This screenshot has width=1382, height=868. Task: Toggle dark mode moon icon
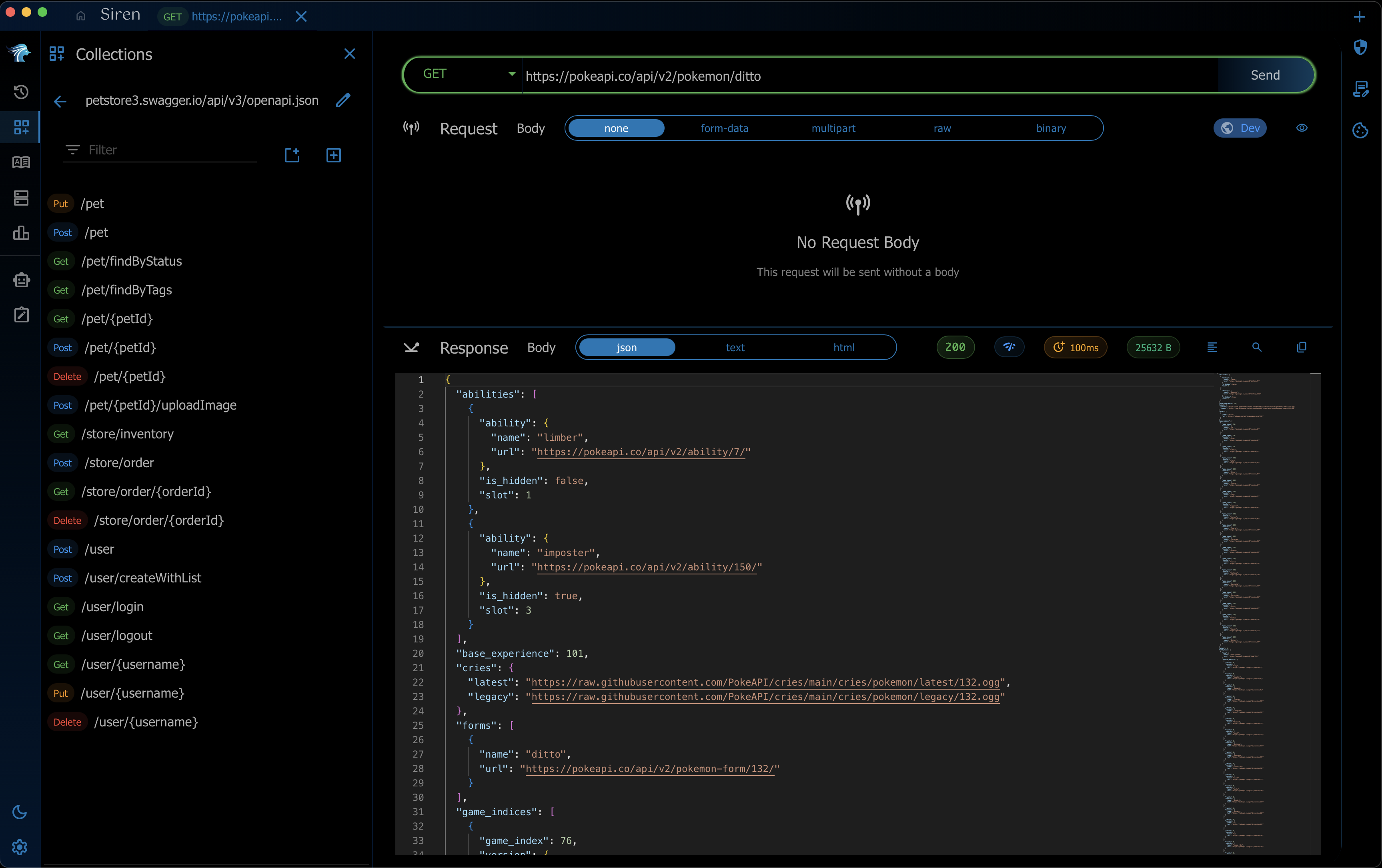click(20, 812)
